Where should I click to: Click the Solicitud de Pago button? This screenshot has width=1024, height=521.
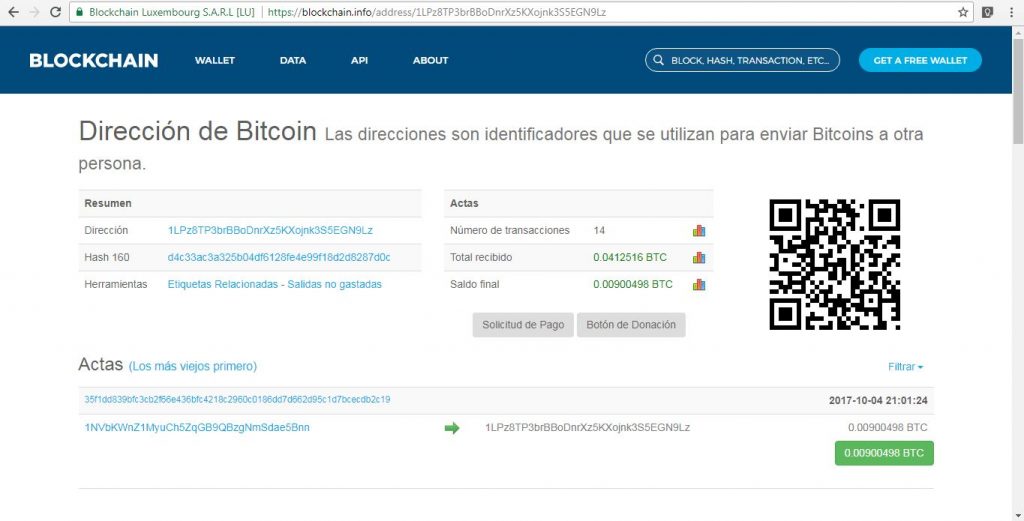(523, 325)
